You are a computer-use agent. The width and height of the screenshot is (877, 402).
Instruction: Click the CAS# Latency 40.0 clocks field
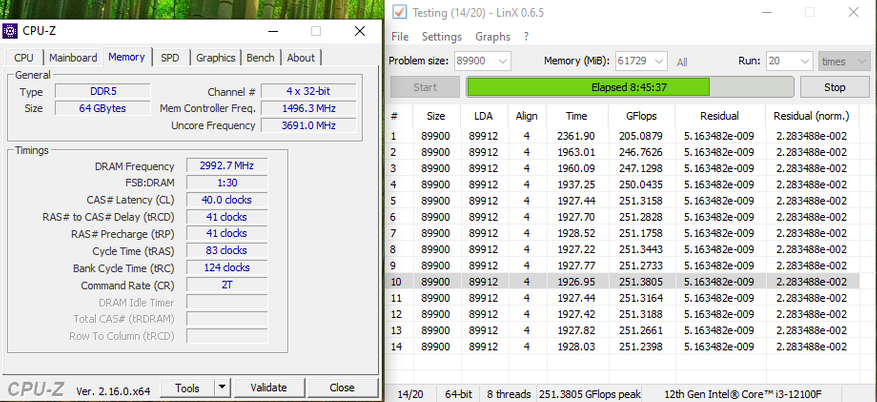pos(227,200)
